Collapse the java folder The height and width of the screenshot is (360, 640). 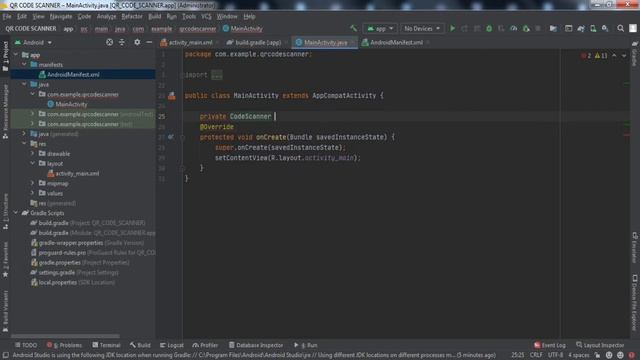click(x=24, y=84)
